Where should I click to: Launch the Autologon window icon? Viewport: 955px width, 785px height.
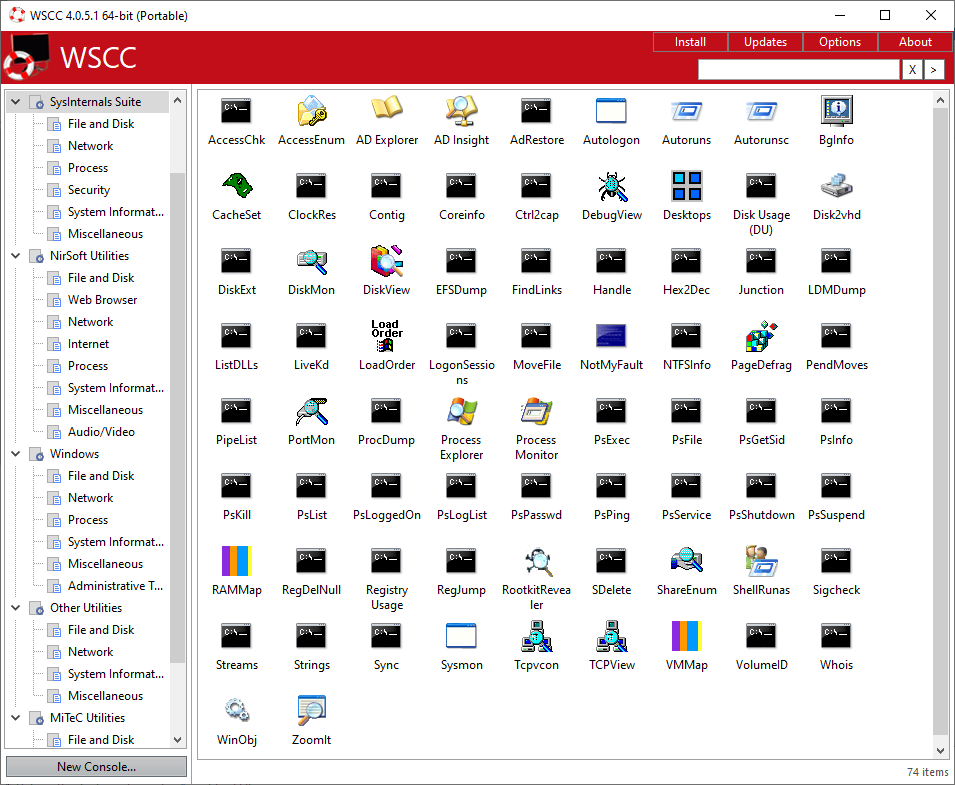(611, 111)
